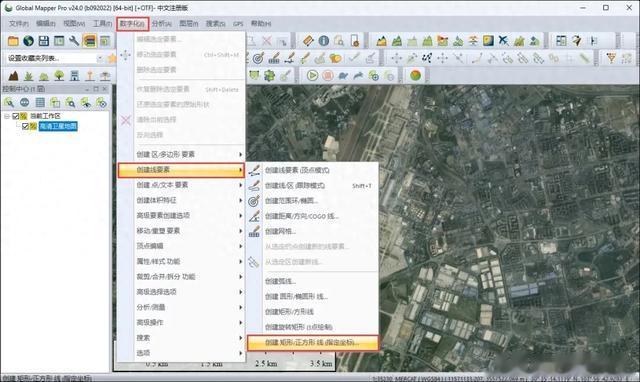Viewport: 640px width, 382px height.
Task: Click the filter funnel icon
Action: (611, 58)
